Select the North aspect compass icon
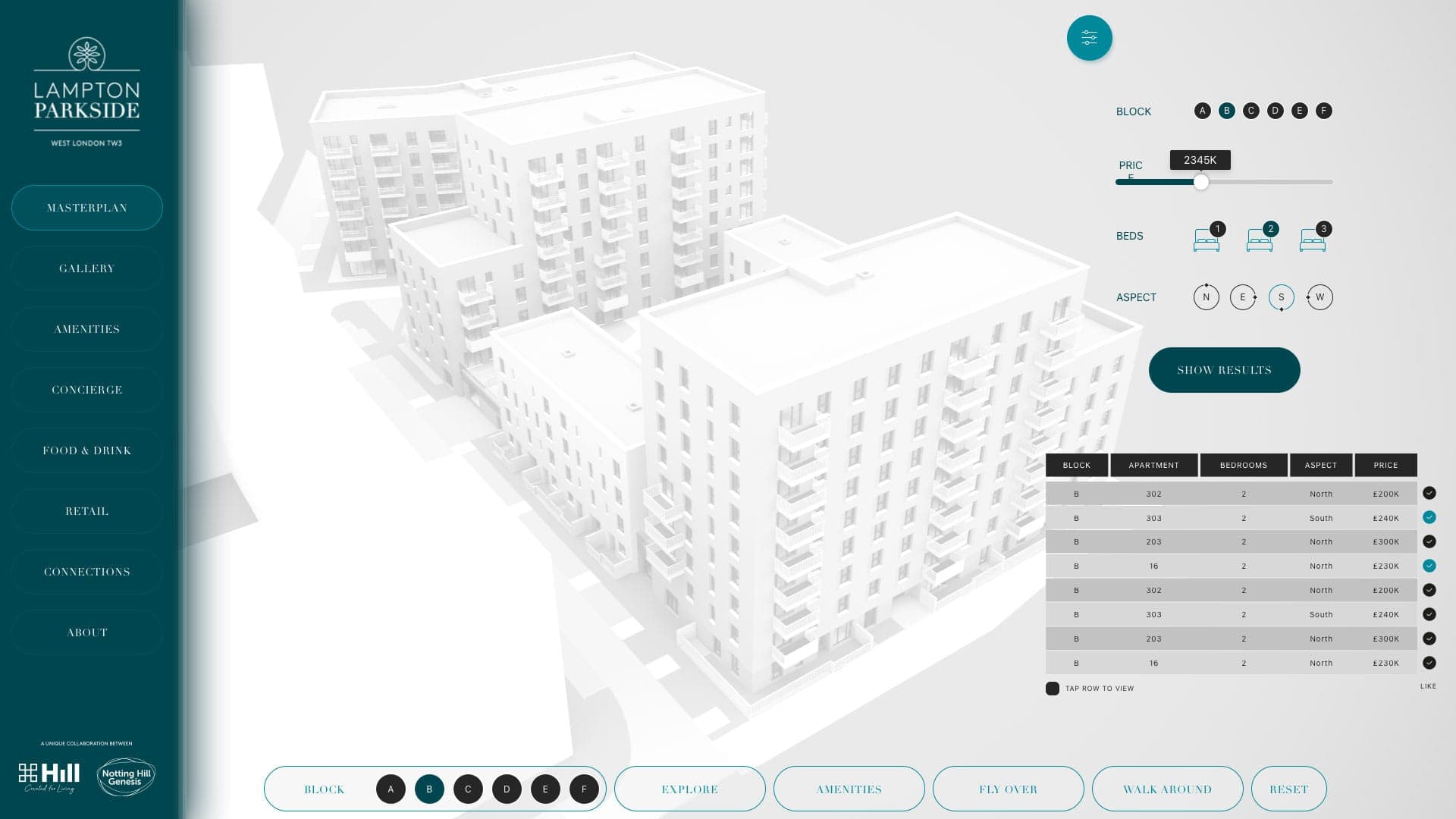 pos(1206,297)
